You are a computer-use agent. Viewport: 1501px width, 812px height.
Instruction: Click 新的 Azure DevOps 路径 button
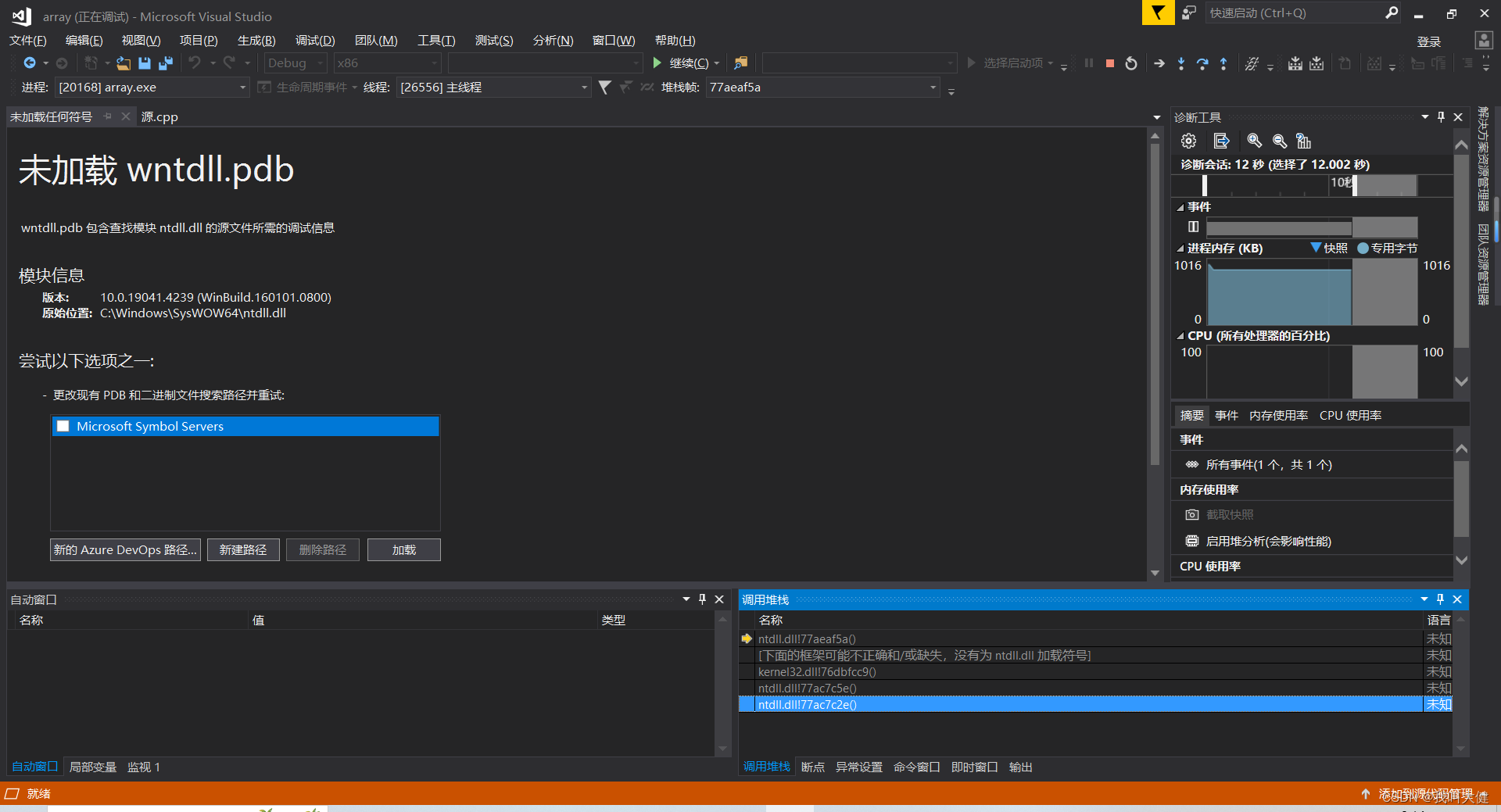125,550
